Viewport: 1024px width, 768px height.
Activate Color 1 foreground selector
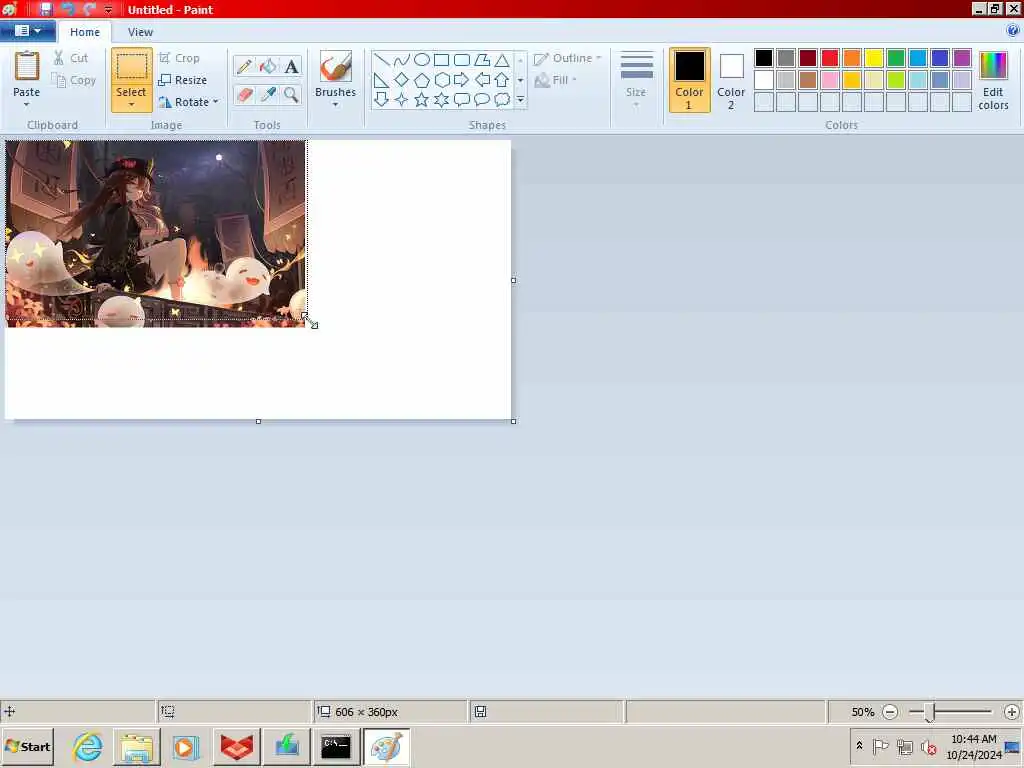690,80
